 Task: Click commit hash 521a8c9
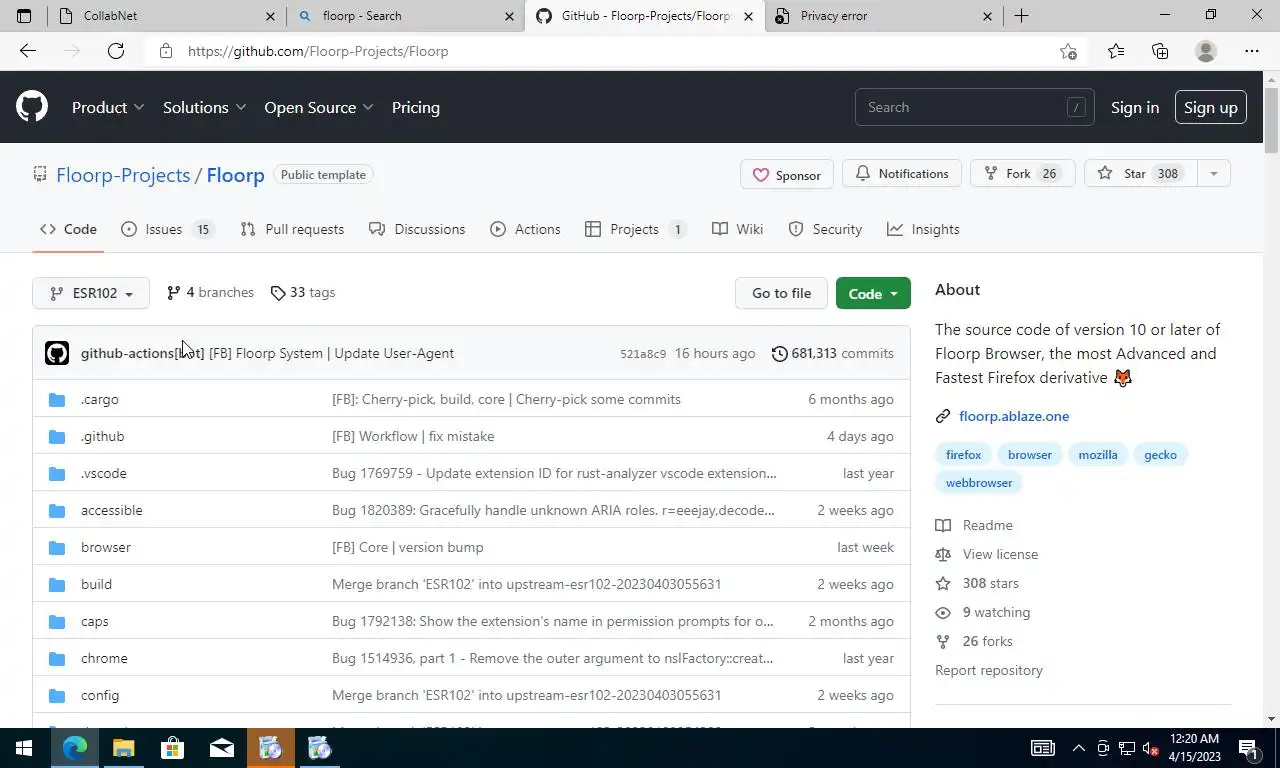click(x=643, y=354)
